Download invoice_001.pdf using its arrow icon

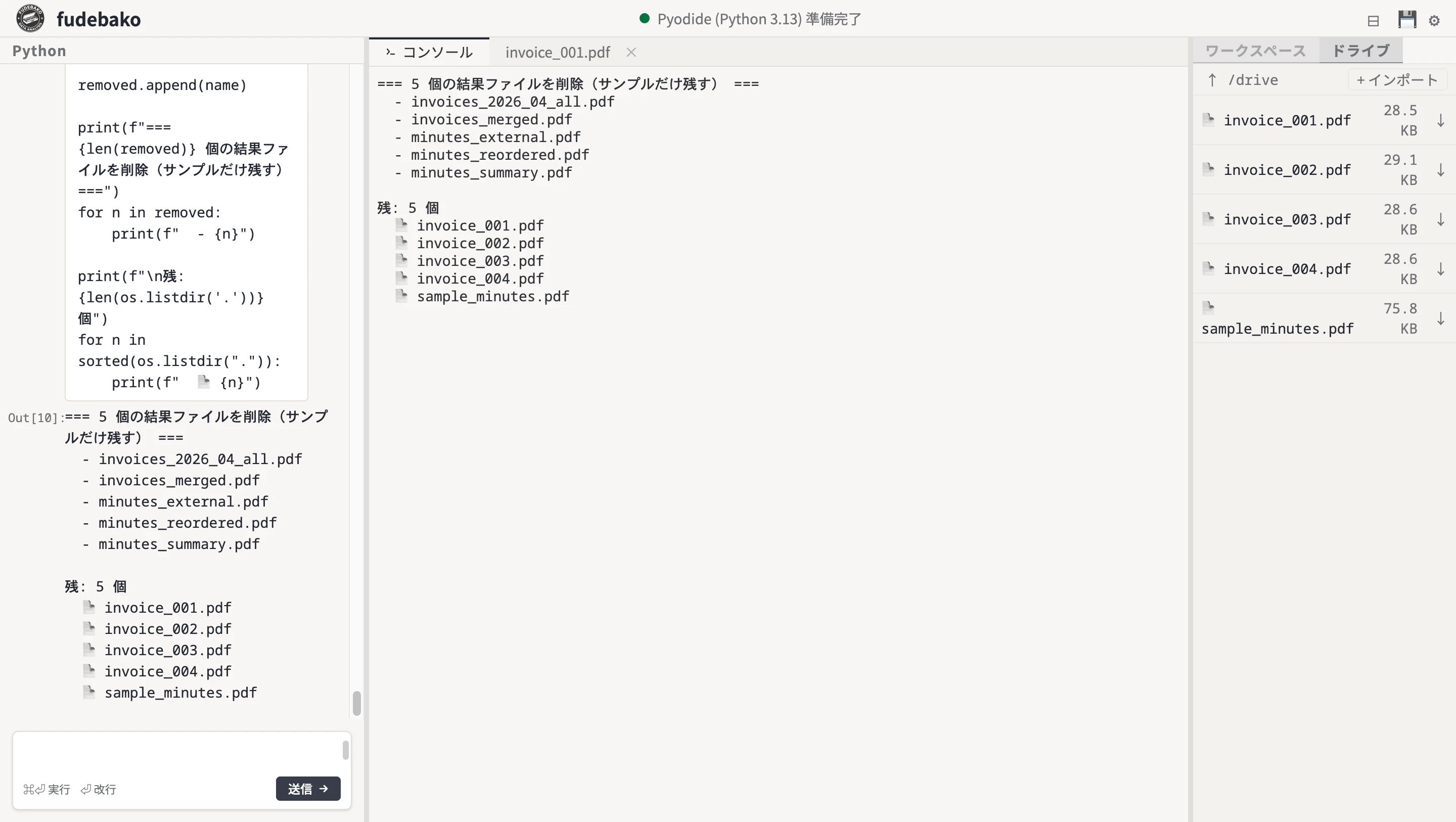tap(1441, 120)
